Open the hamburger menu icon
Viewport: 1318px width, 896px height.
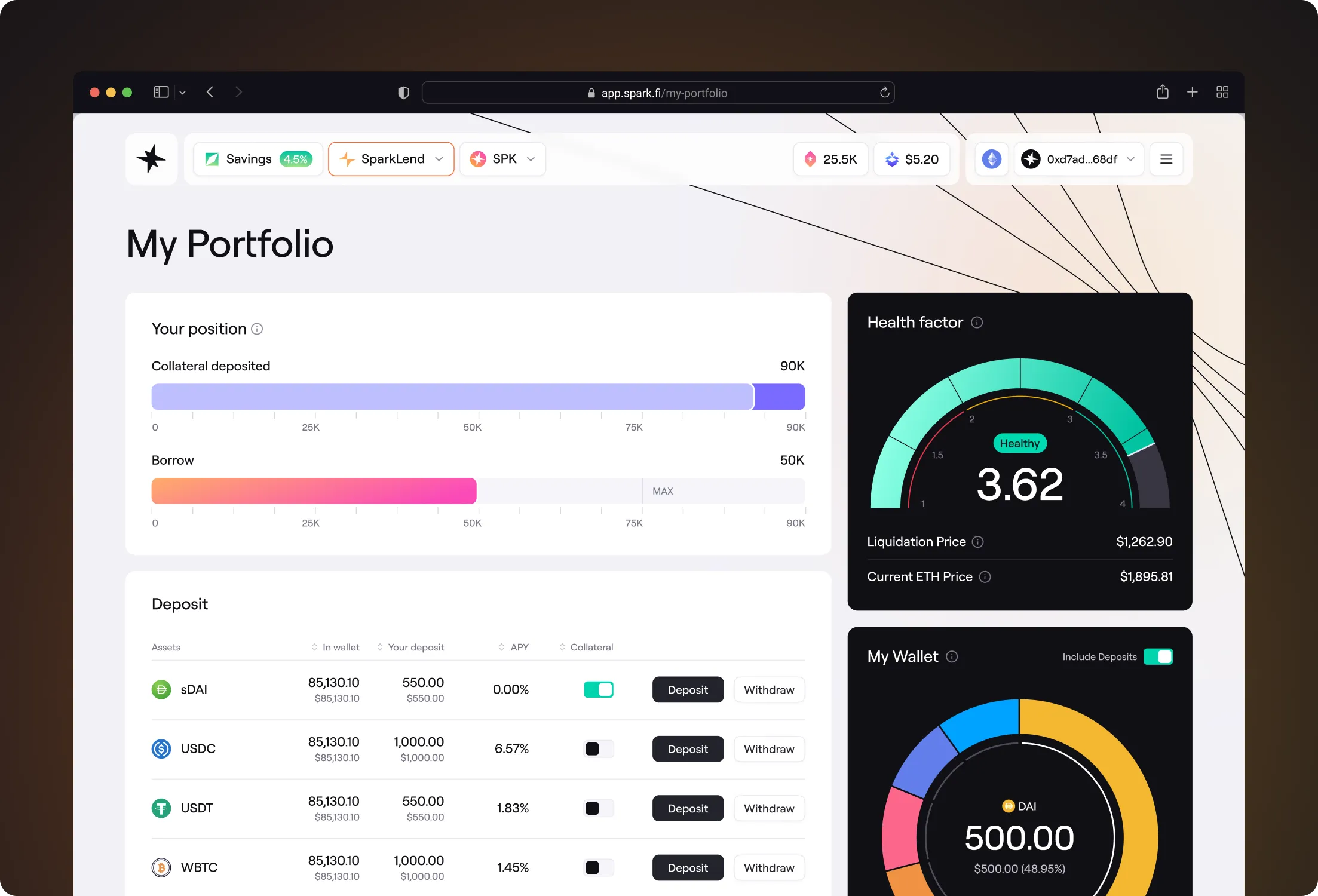tap(1166, 159)
